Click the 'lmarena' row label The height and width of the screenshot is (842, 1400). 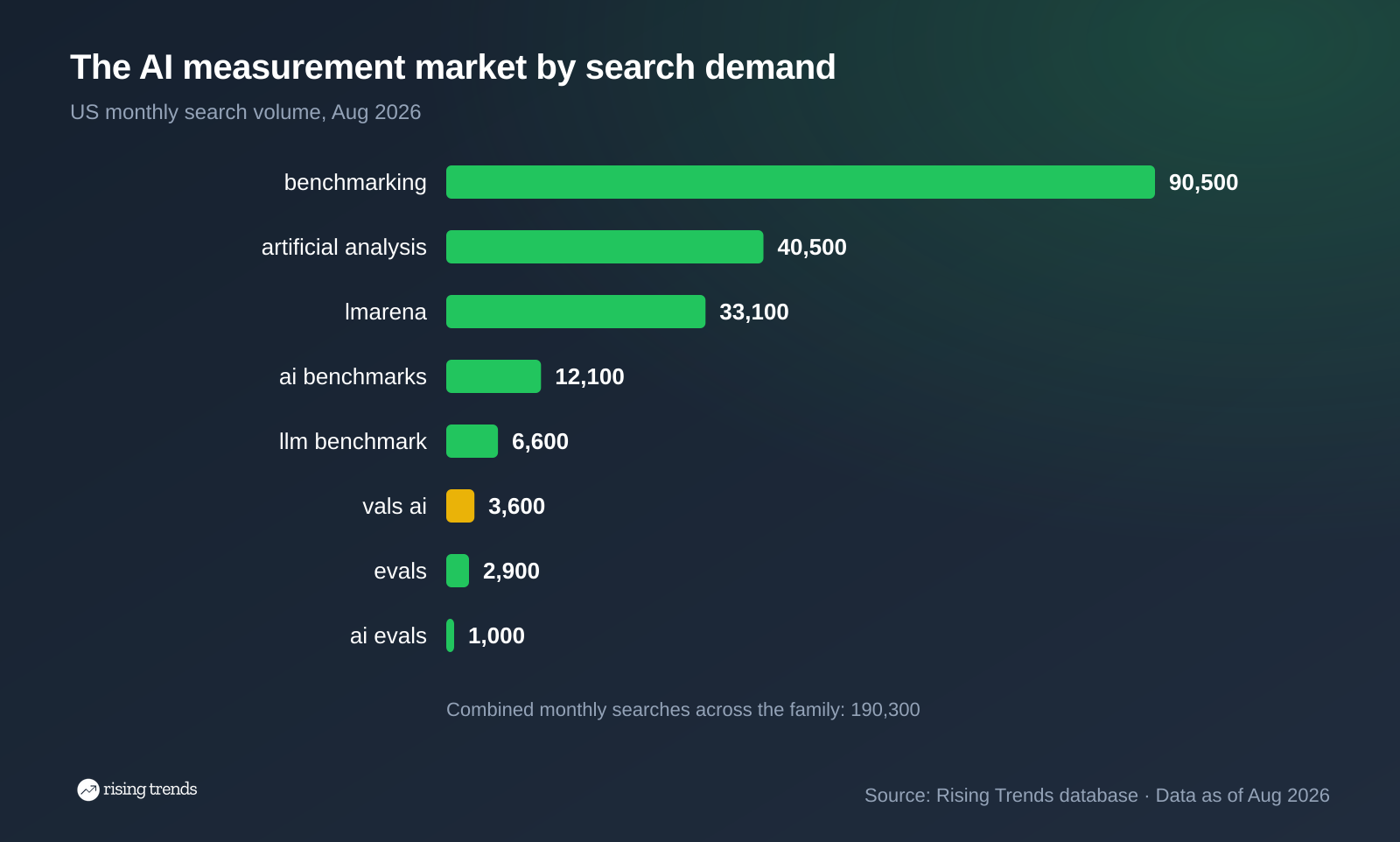click(386, 312)
